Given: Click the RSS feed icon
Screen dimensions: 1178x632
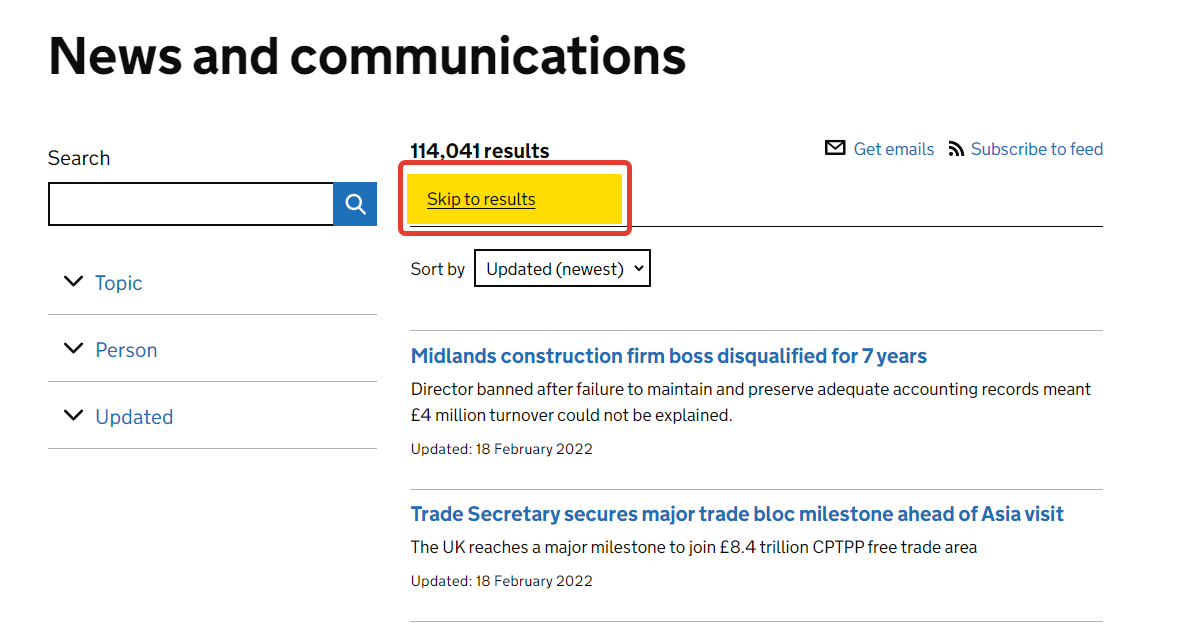Looking at the screenshot, I should (x=956, y=149).
